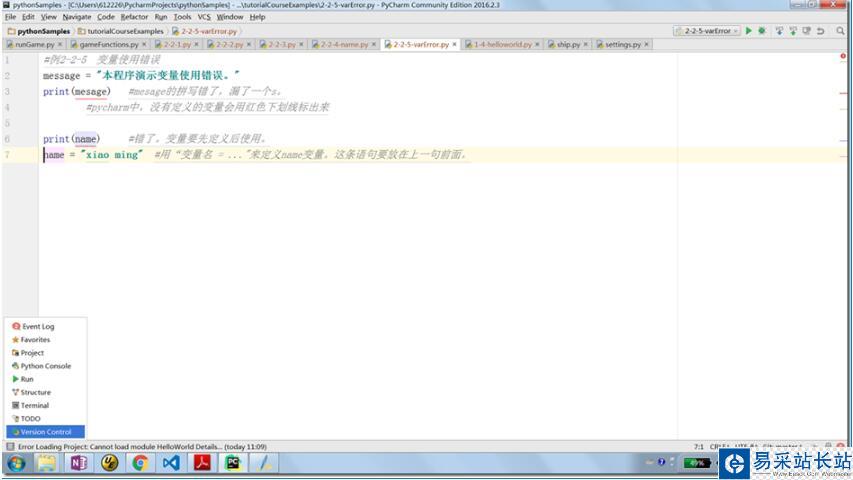Image resolution: width=853 pixels, height=480 pixels.
Task: Close the settings.py tab
Action: (646, 44)
